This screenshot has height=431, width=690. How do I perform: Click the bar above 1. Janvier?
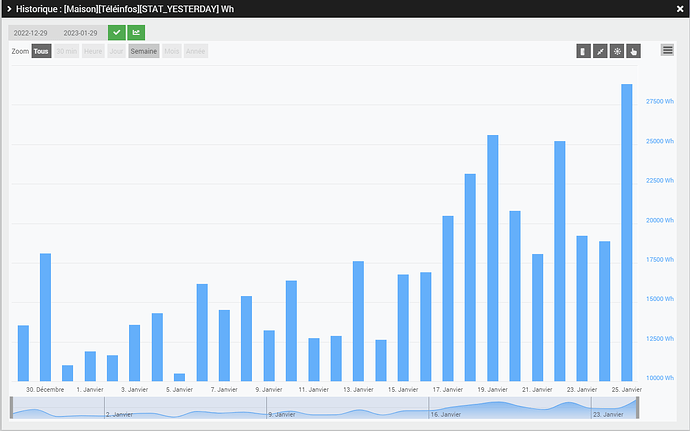click(90, 366)
